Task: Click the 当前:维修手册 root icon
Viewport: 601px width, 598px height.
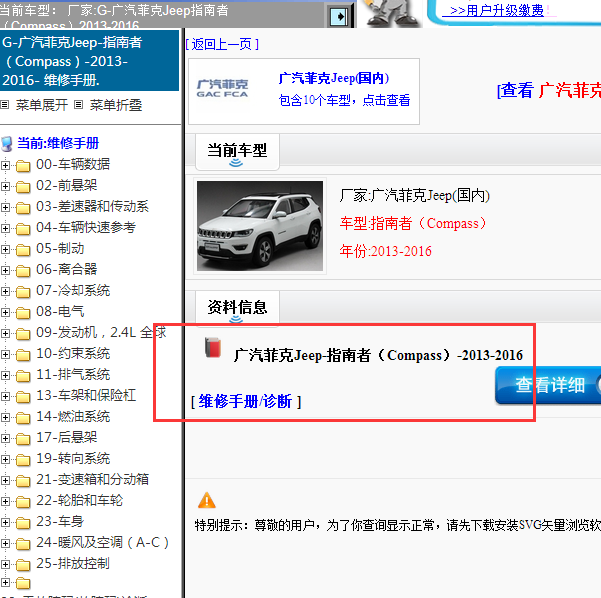Action: click(x=7, y=144)
